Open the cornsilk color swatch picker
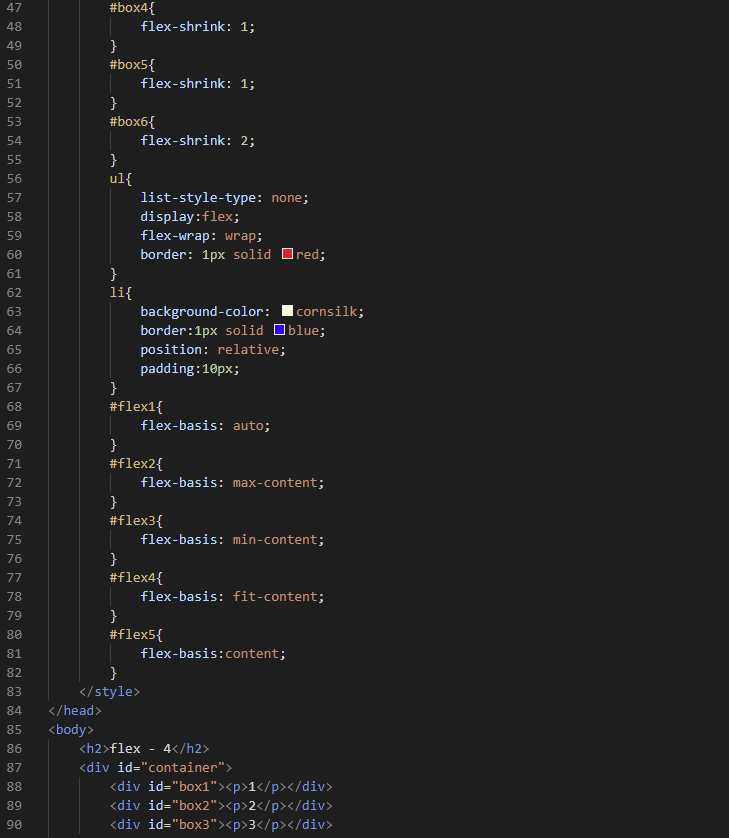 click(x=288, y=311)
